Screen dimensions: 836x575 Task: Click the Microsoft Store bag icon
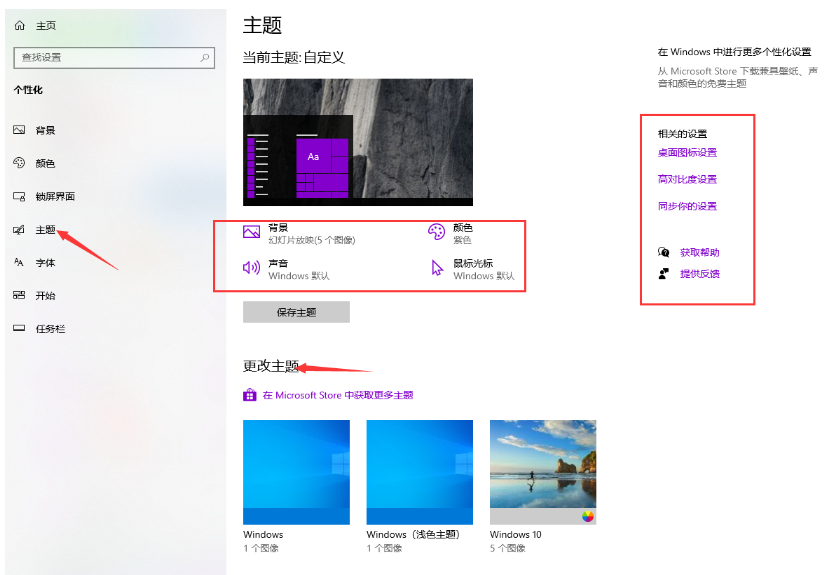point(250,395)
